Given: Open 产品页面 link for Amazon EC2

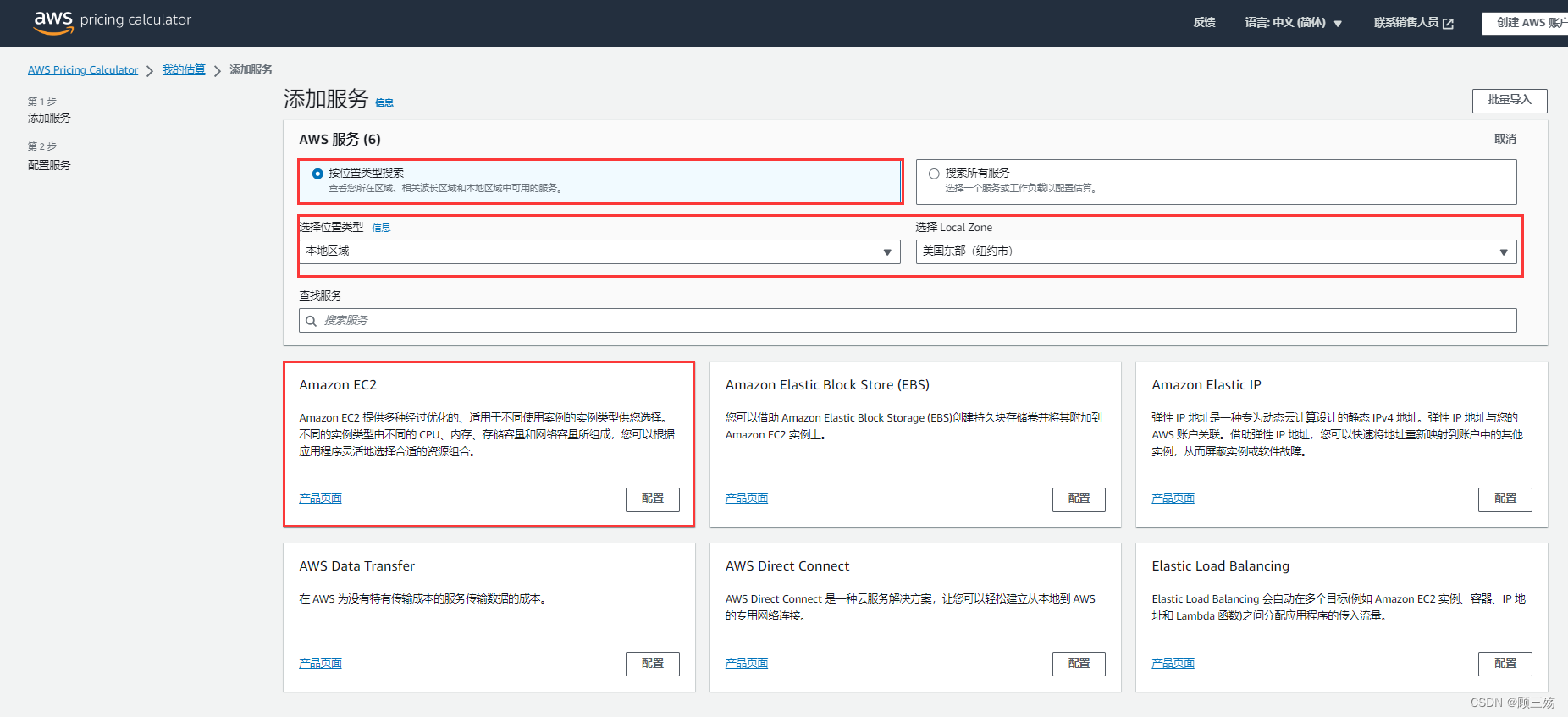Looking at the screenshot, I should click(x=320, y=499).
